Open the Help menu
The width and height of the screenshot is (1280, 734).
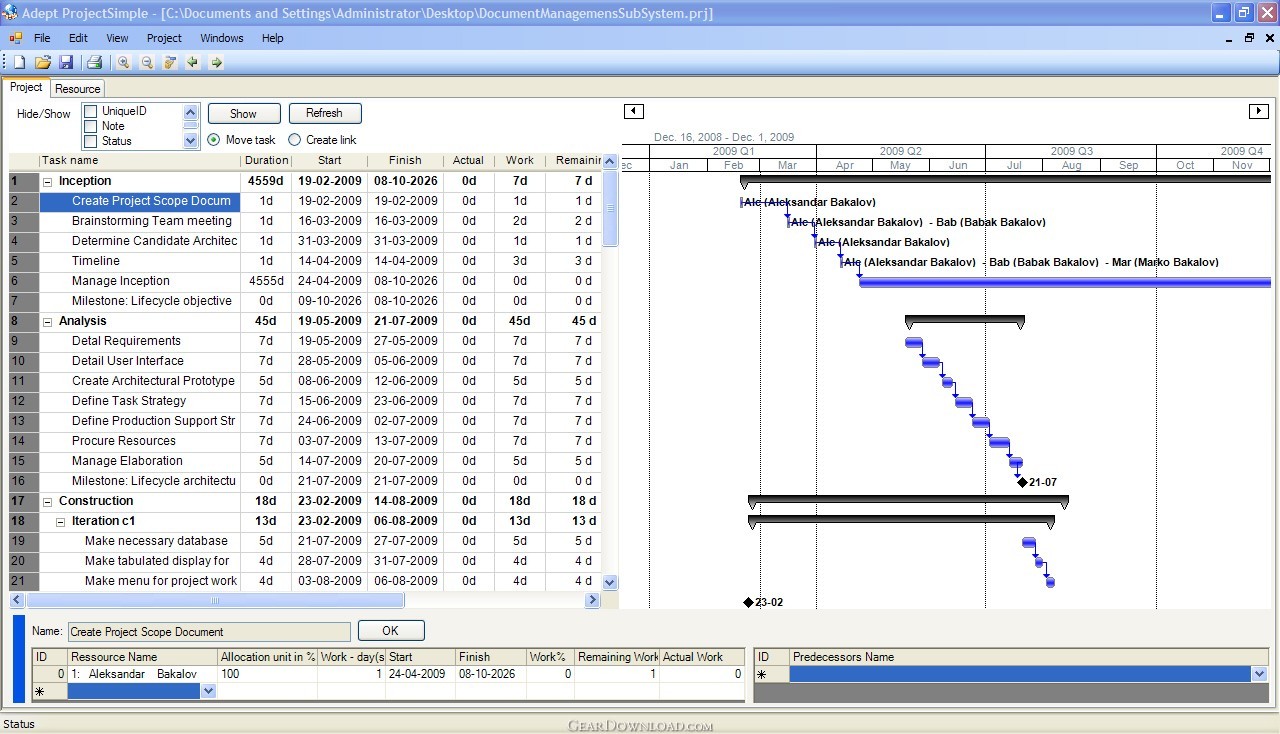(273, 38)
